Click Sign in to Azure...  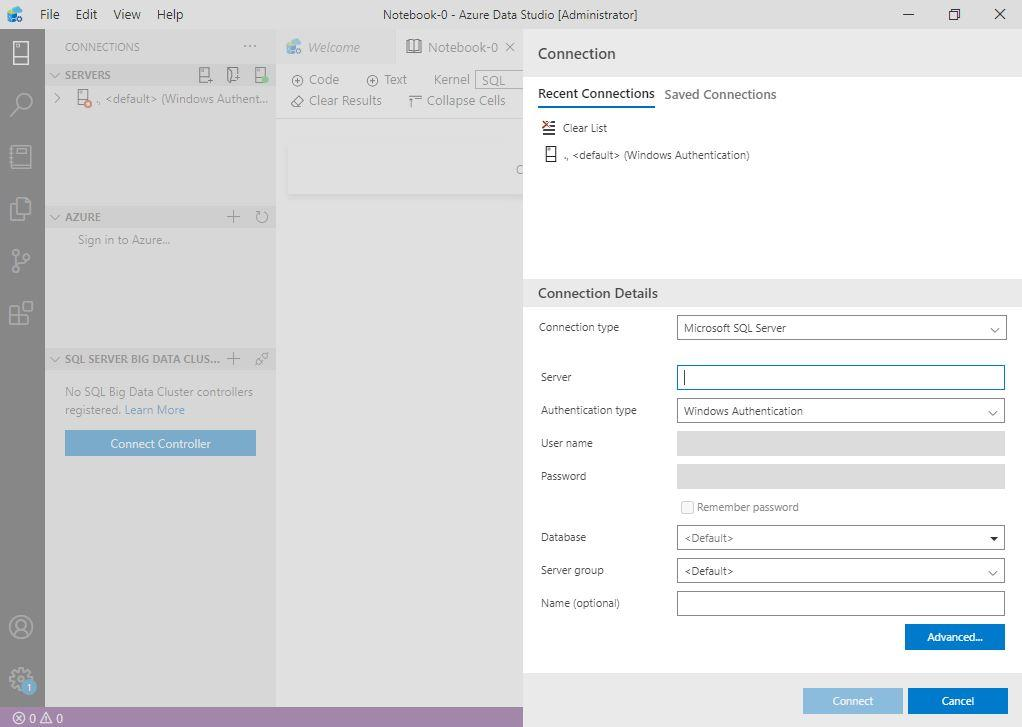pos(124,240)
